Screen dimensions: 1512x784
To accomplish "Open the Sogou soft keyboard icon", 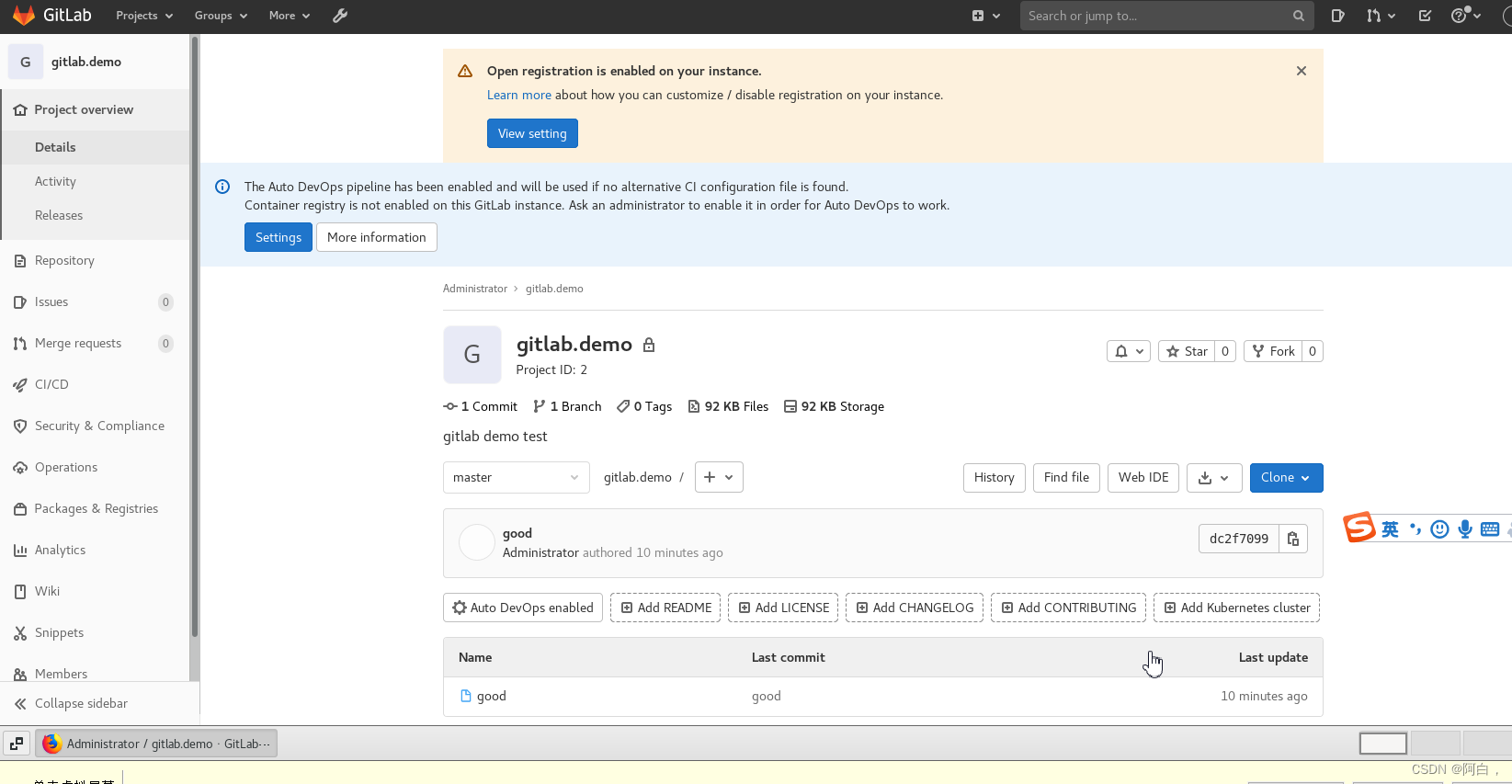I will pos(1490,528).
